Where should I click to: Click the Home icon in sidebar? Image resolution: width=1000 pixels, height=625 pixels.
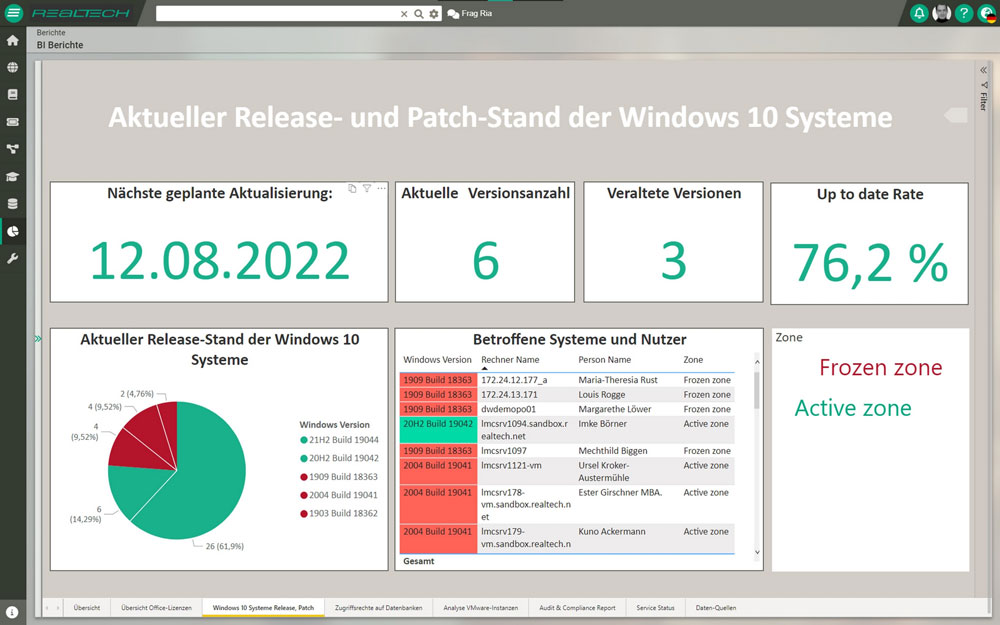pyautogui.click(x=13, y=41)
